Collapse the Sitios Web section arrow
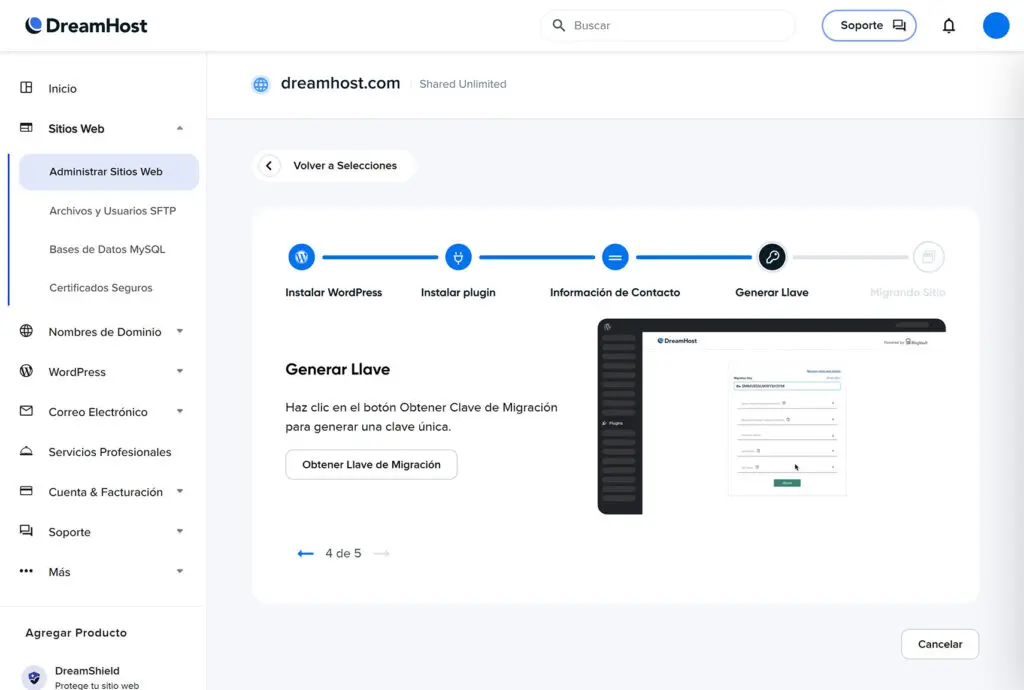Screen dimensions: 1024x690 click(x=180, y=129)
